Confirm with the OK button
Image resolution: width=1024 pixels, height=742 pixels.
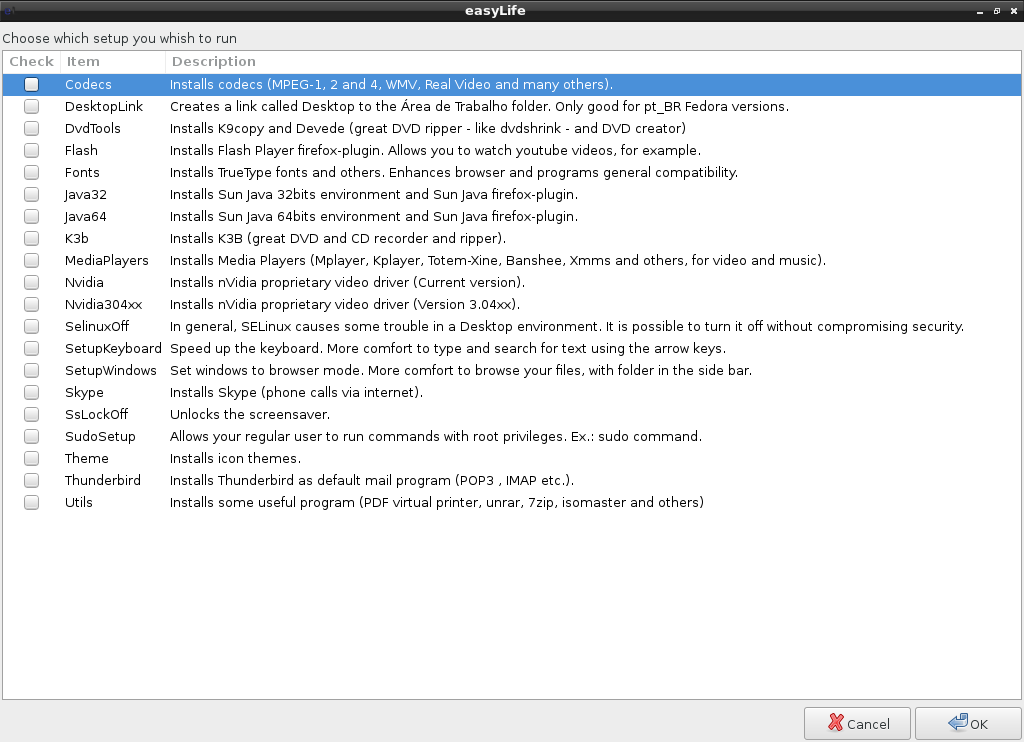(x=968, y=724)
